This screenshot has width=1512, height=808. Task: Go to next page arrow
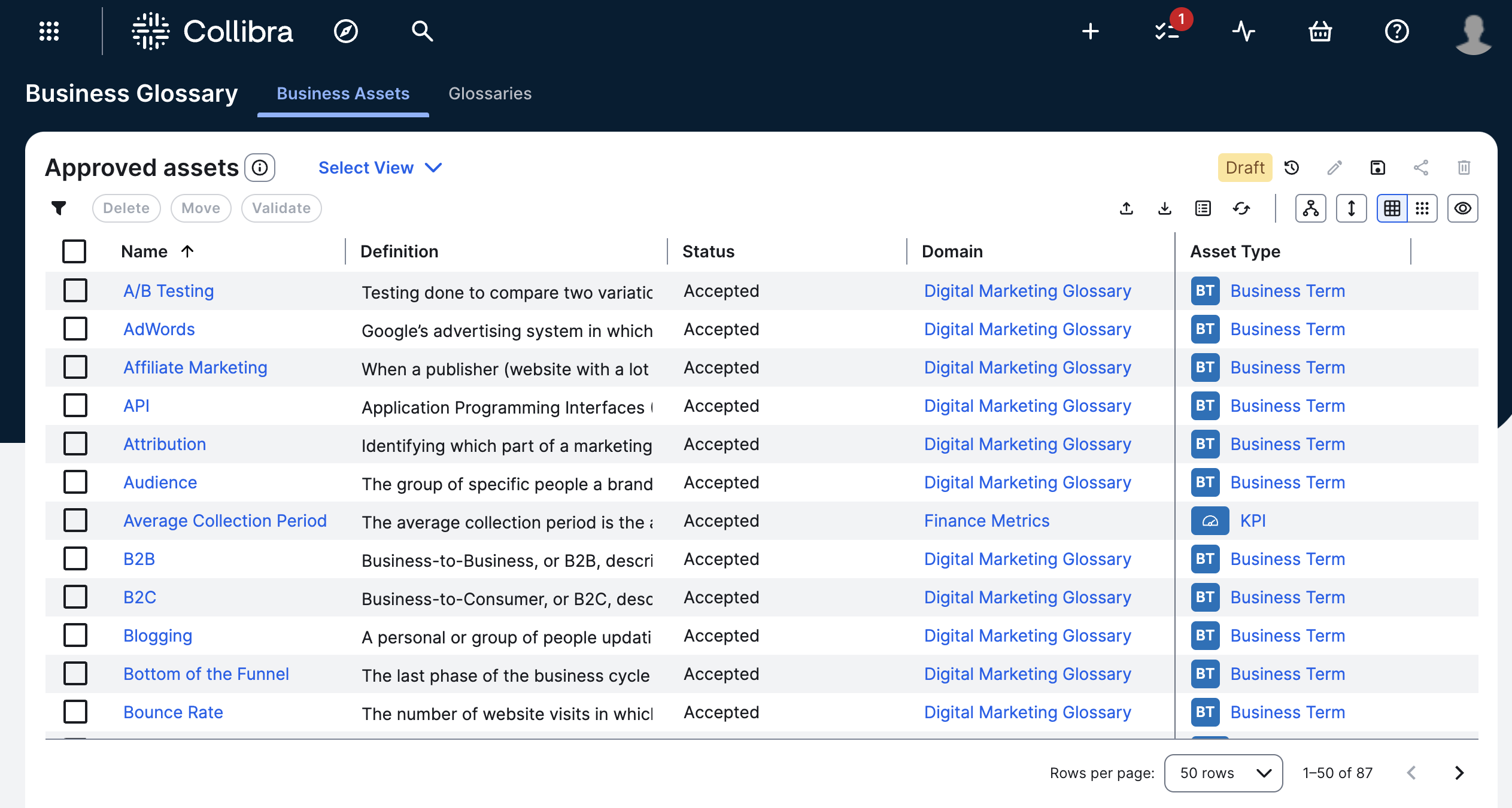click(x=1459, y=773)
